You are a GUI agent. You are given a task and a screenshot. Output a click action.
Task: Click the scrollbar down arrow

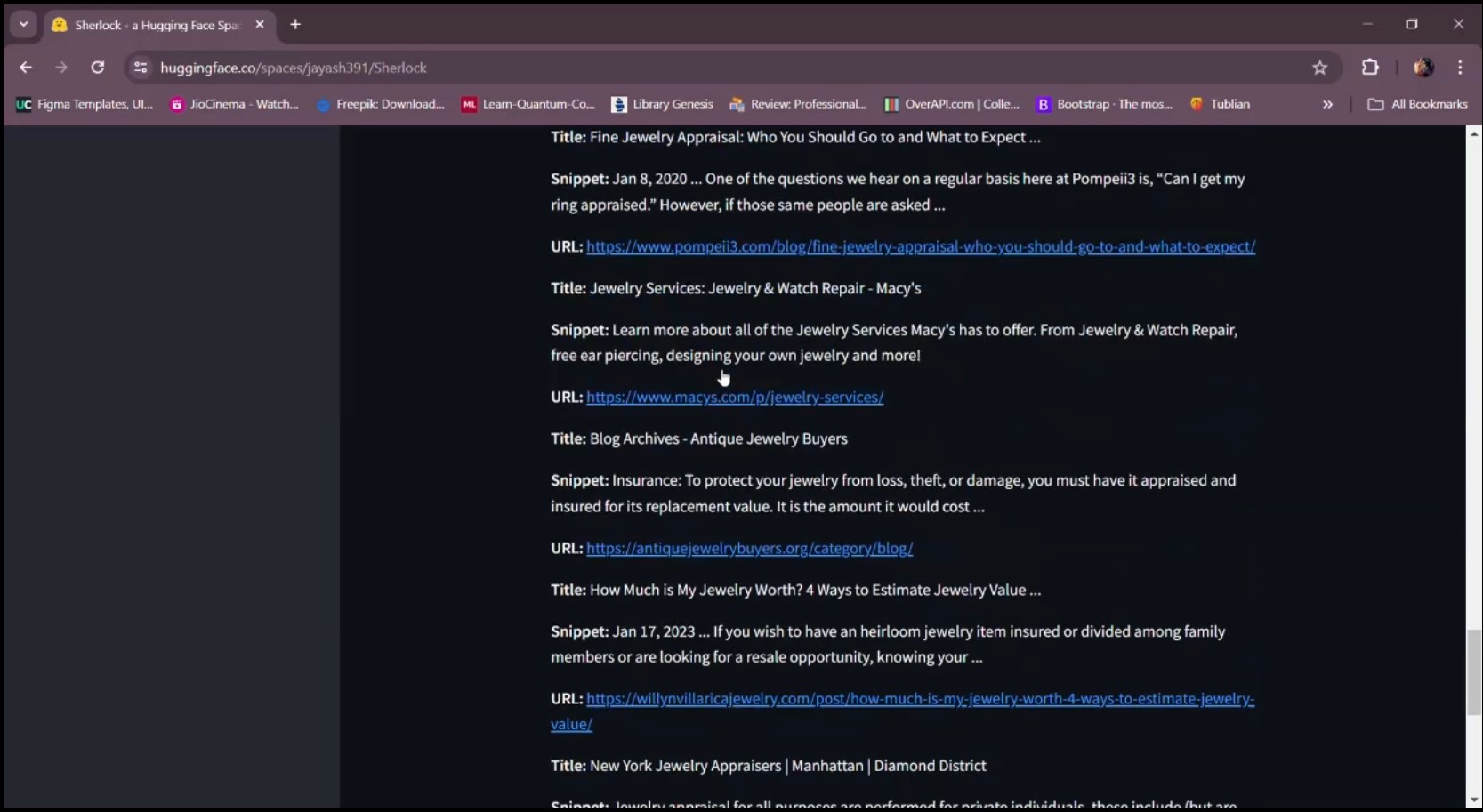pos(1474,800)
